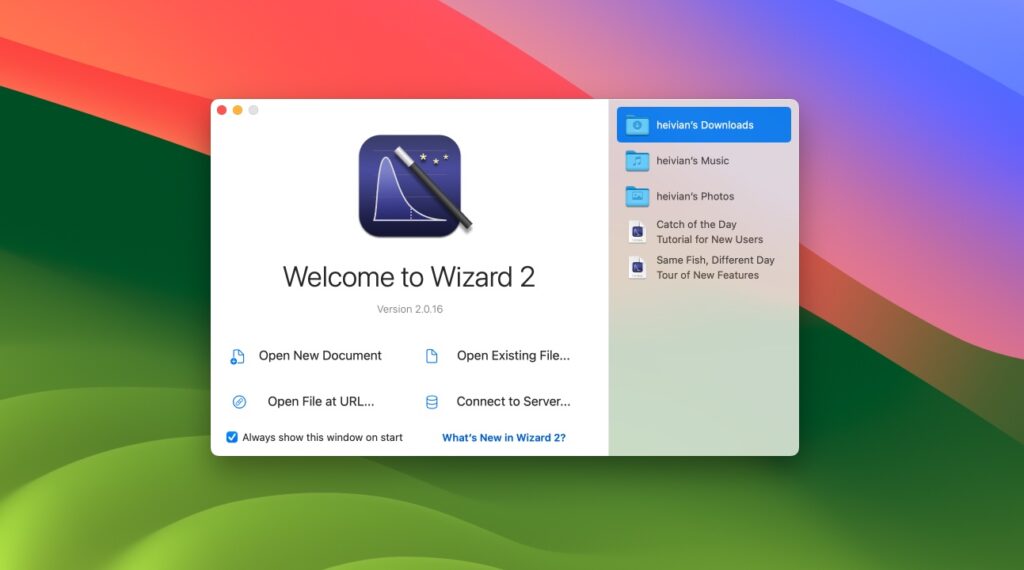Click the link icon for Open File at URL
Viewport: 1024px width, 570px height.
pyautogui.click(x=240, y=402)
